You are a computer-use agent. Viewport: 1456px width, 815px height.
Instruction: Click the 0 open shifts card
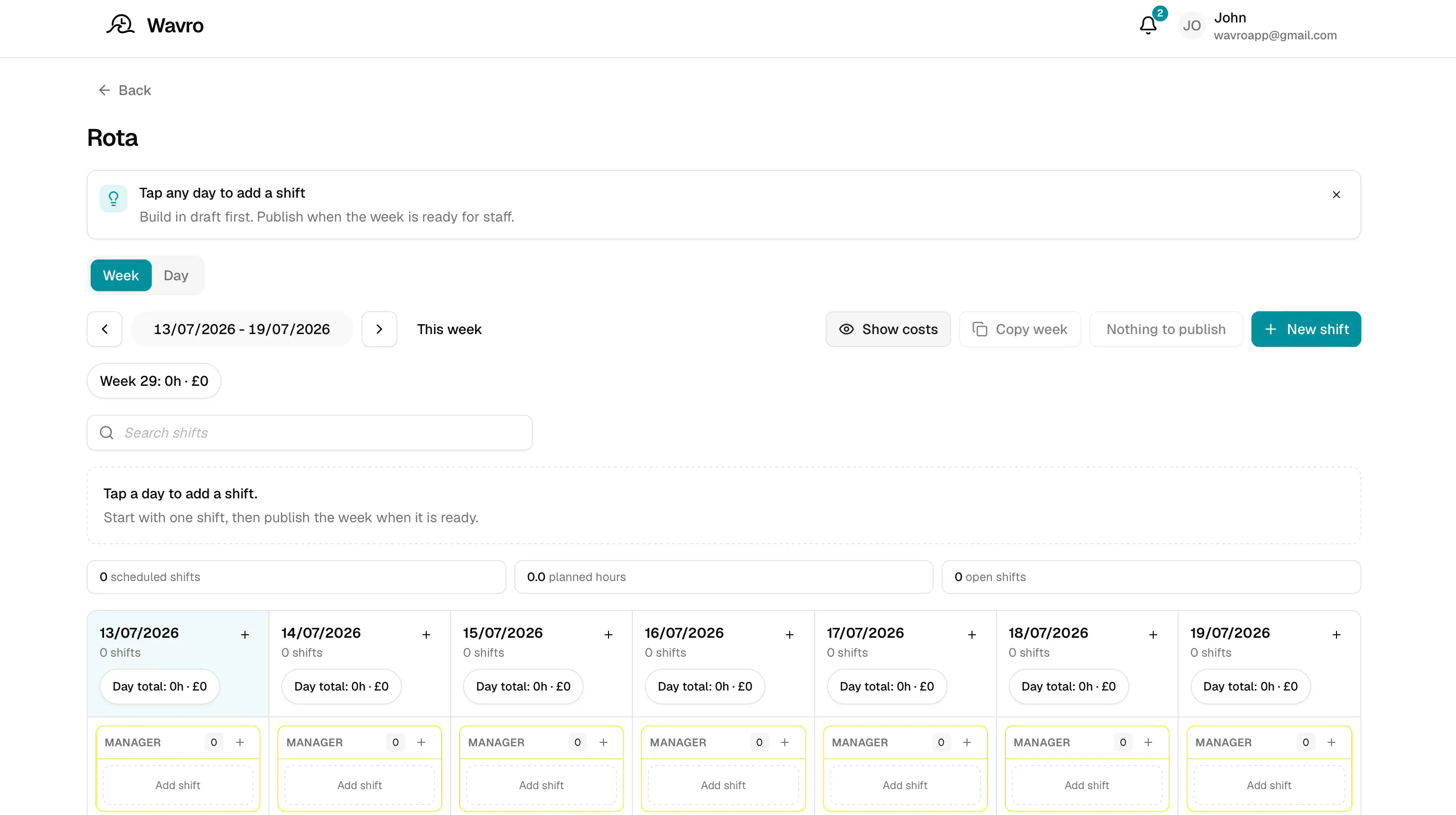(1151, 577)
